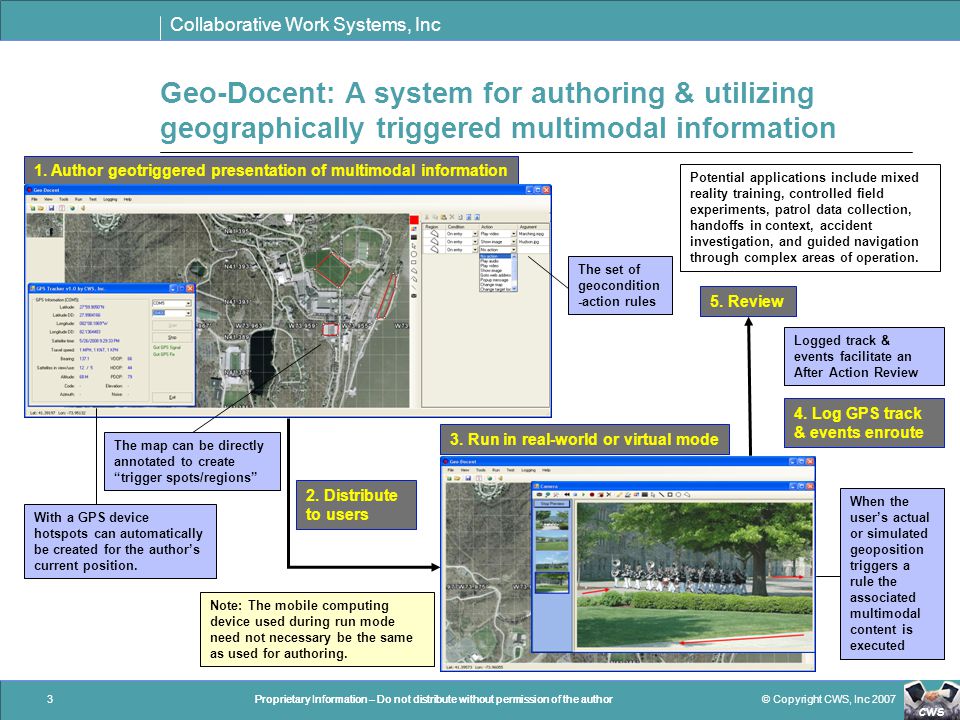The image size is (960, 720).
Task: Collapse the Action dropdown showing No action
Action: tap(514, 250)
